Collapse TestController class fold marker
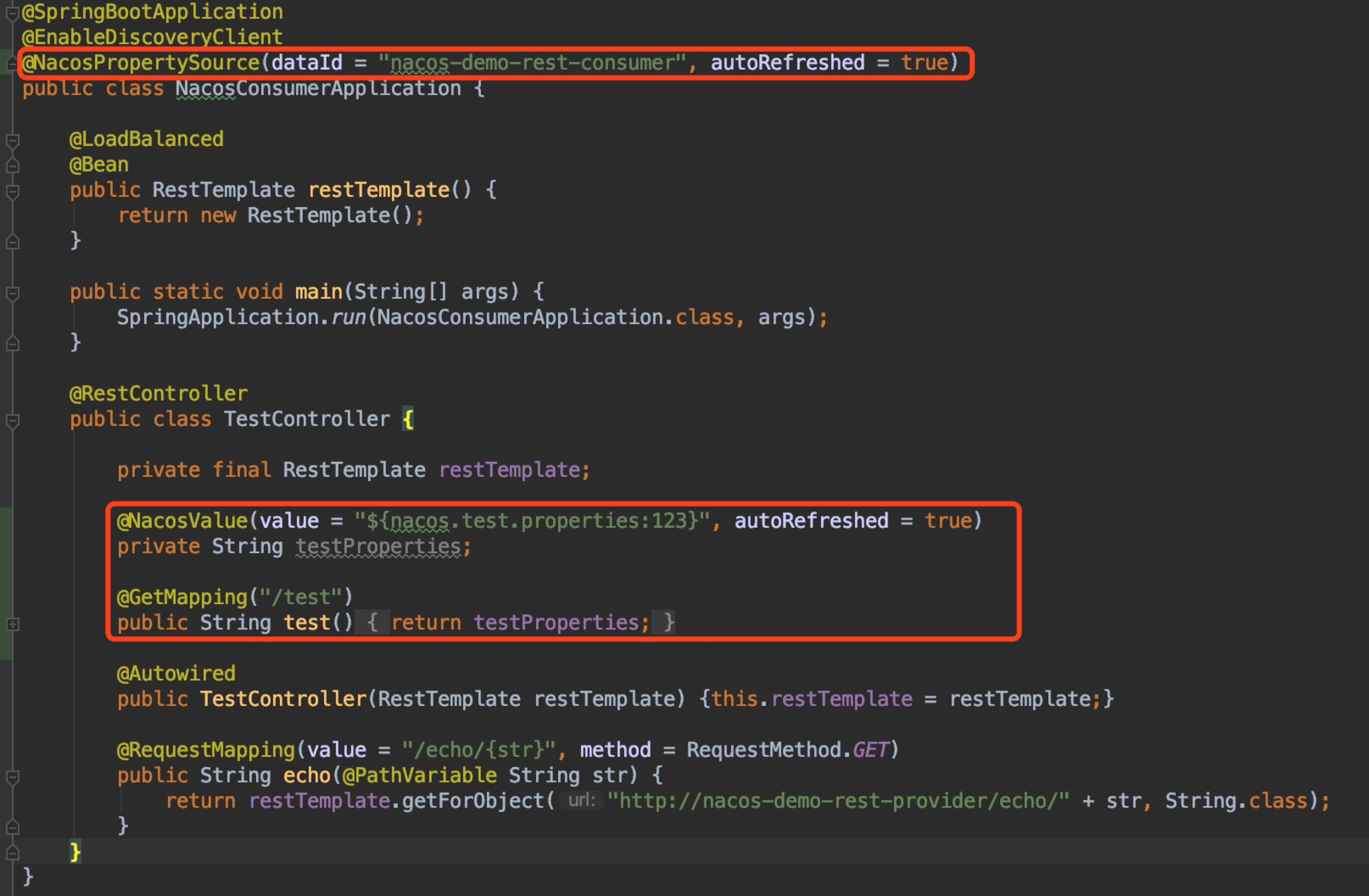Viewport: 1369px width, 896px height. click(12, 421)
